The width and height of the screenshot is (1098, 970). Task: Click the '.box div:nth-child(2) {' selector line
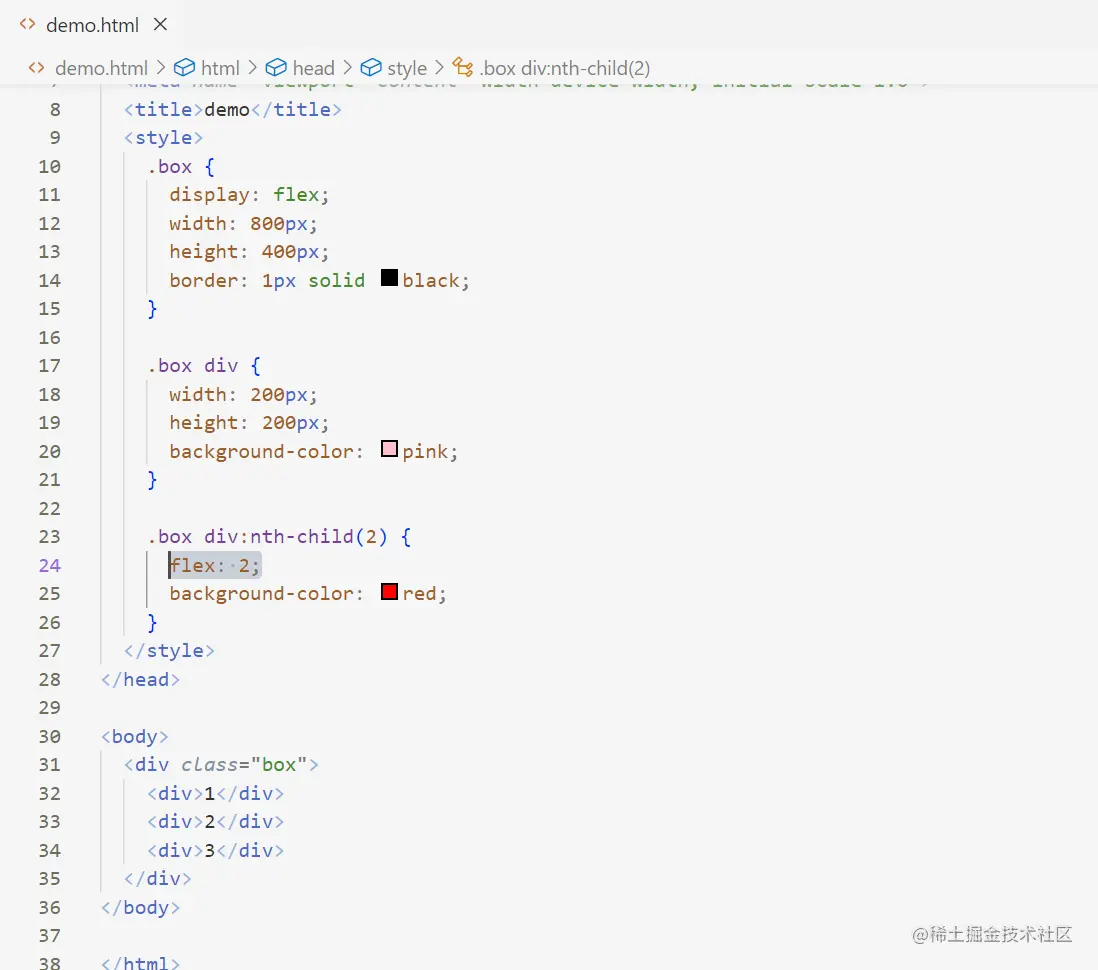[279, 536]
